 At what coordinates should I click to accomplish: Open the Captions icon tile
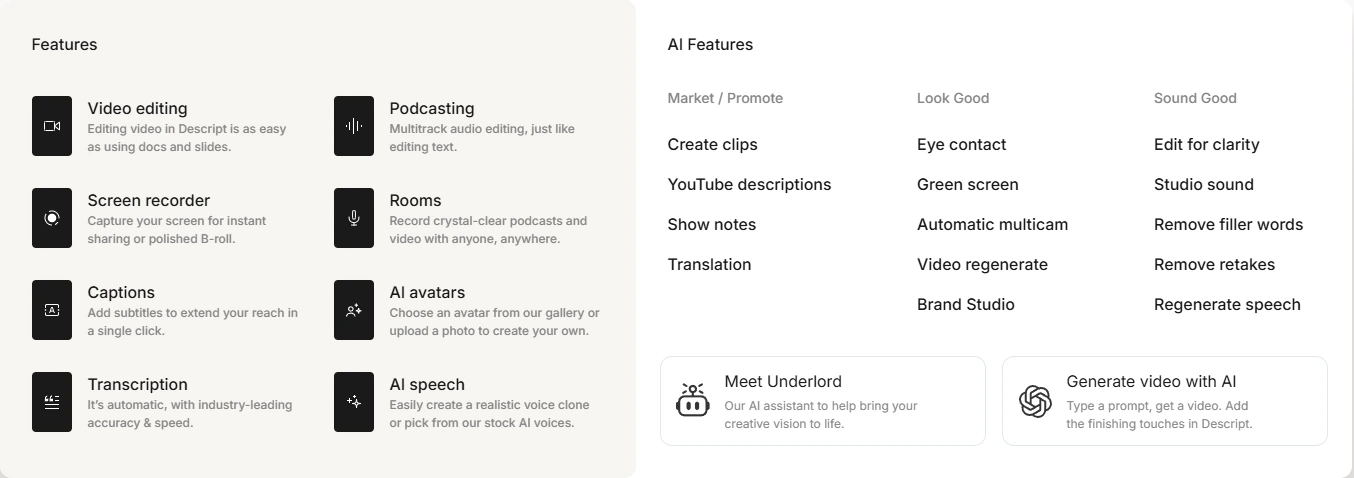(52, 310)
